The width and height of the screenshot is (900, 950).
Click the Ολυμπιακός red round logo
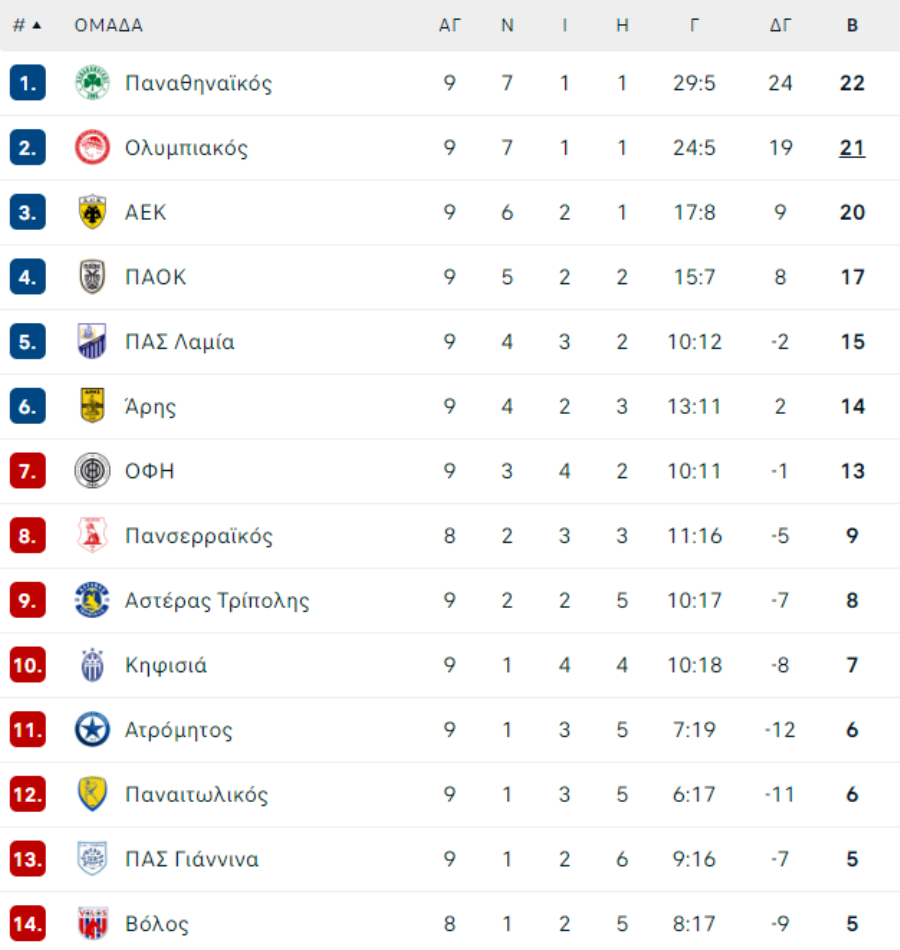92,147
